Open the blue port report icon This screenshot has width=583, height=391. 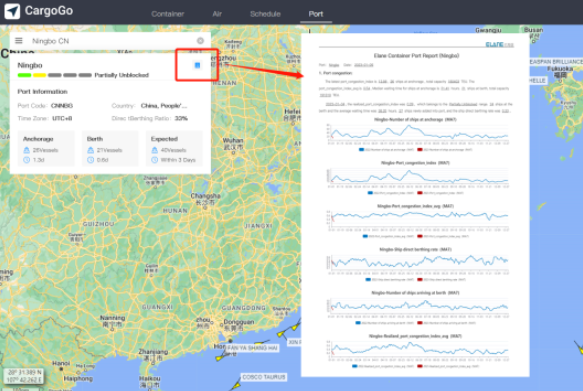point(197,65)
